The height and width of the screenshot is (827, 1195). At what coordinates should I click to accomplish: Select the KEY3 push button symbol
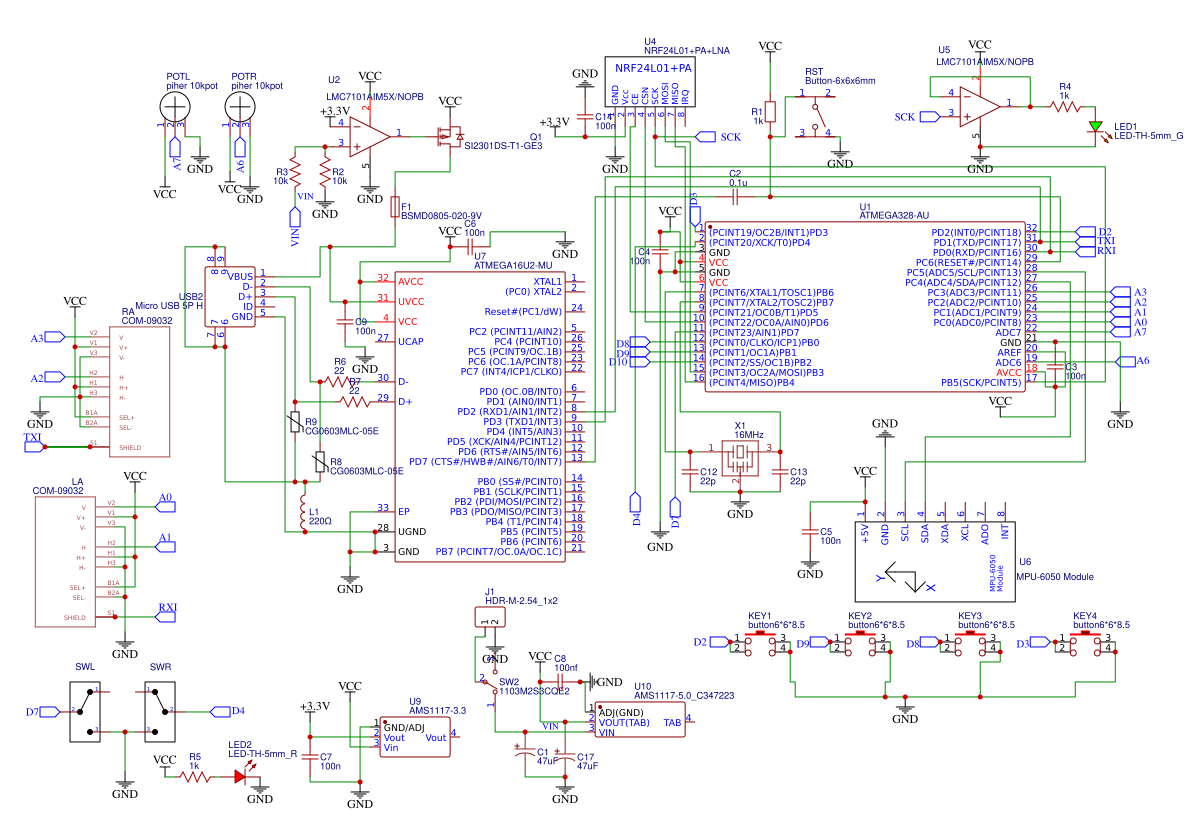click(x=970, y=642)
